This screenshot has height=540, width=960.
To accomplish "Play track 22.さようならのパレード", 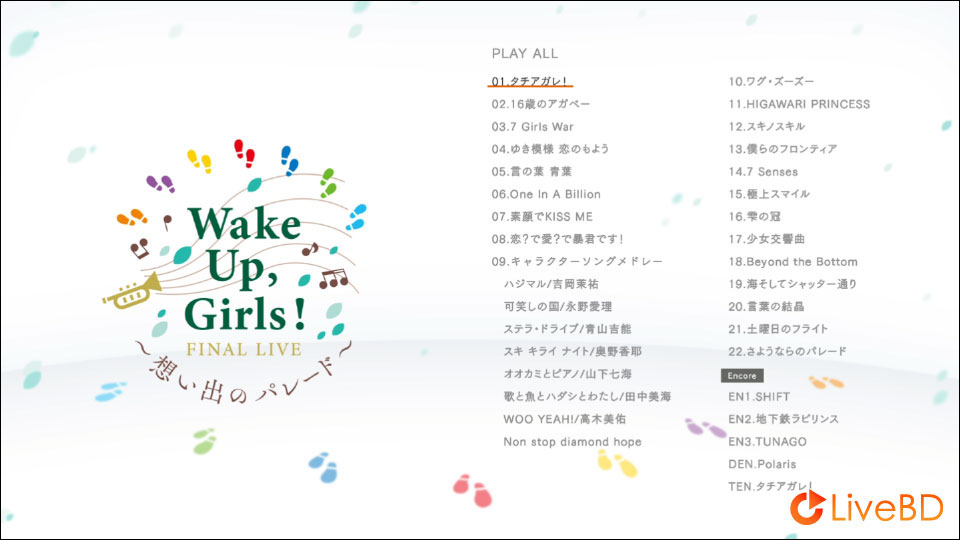I will click(787, 351).
